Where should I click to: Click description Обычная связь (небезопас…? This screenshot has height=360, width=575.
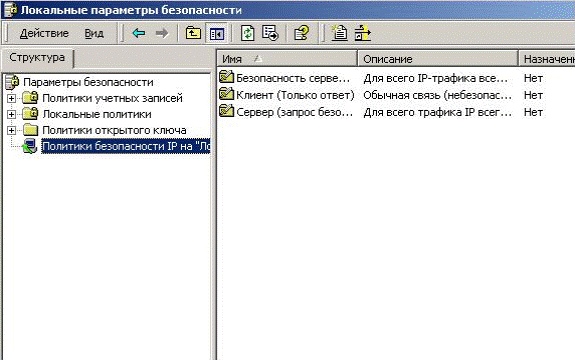[437, 95]
